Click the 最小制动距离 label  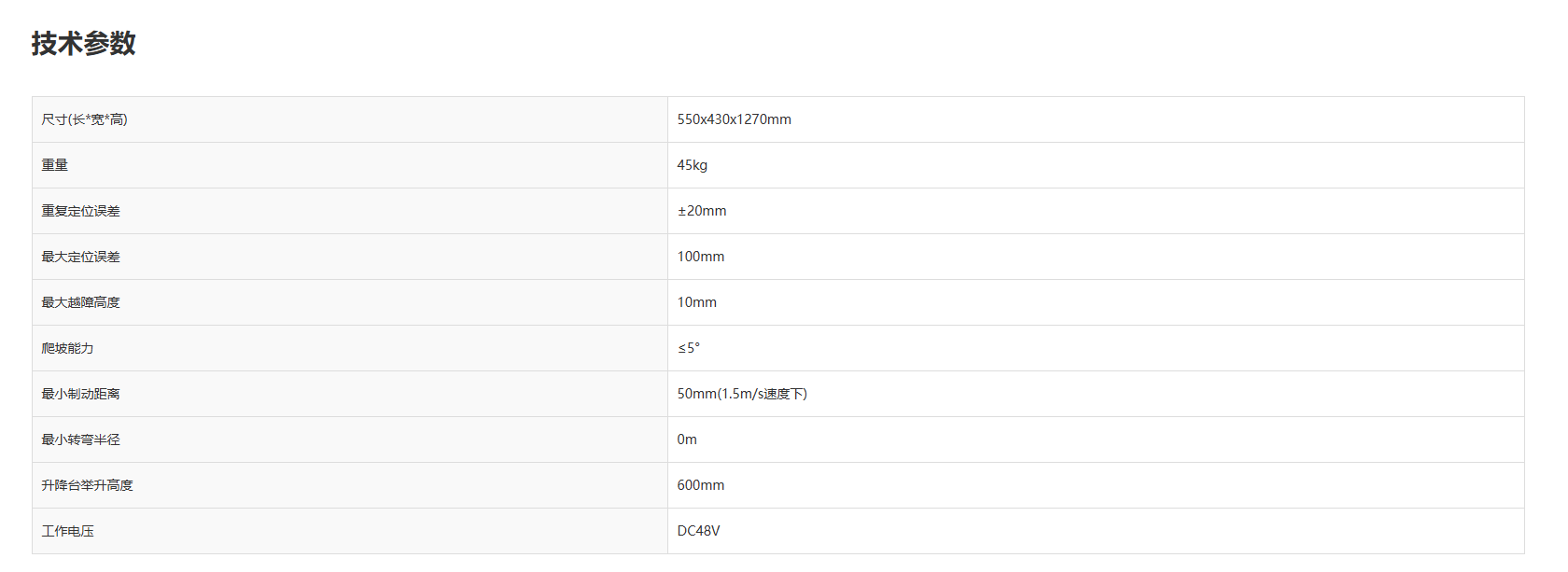click(81, 394)
